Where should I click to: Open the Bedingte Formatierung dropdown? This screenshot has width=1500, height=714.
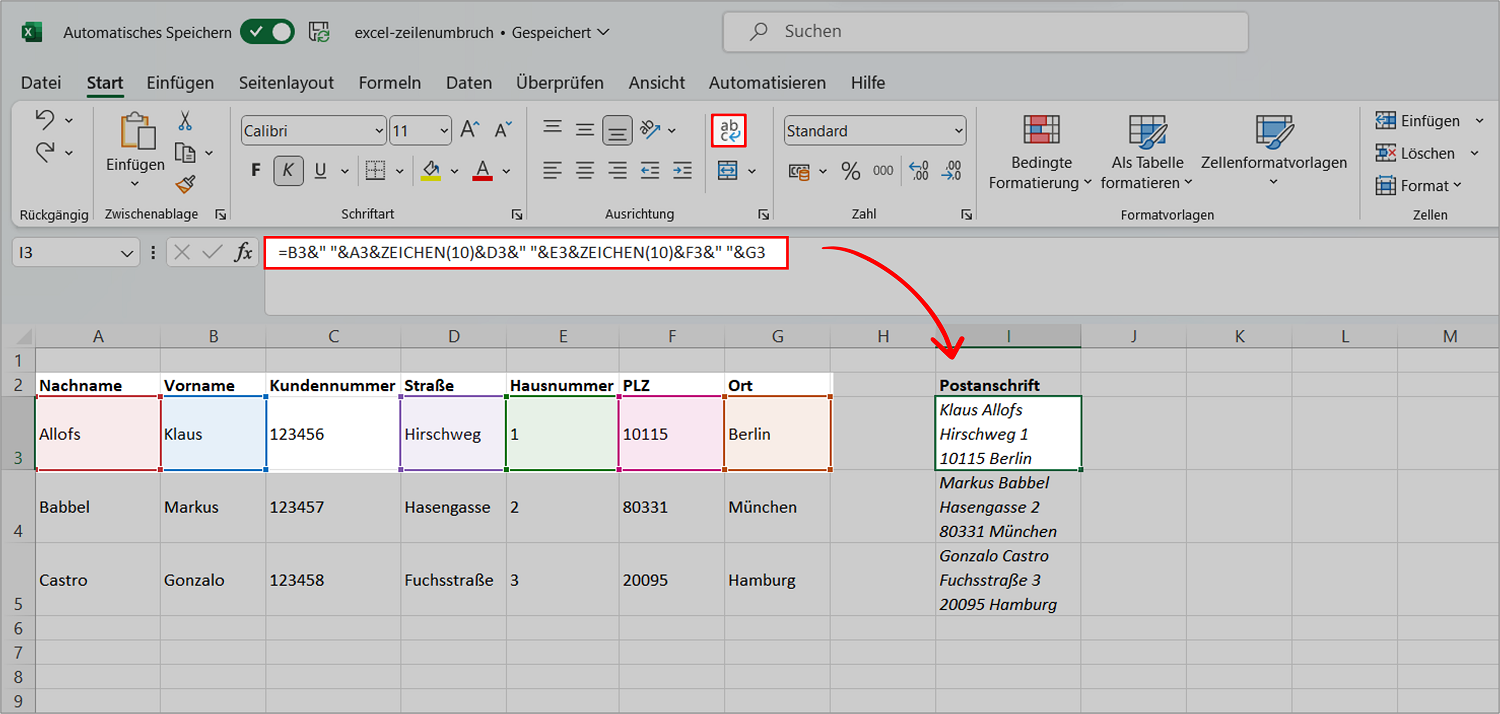[x=1041, y=154]
